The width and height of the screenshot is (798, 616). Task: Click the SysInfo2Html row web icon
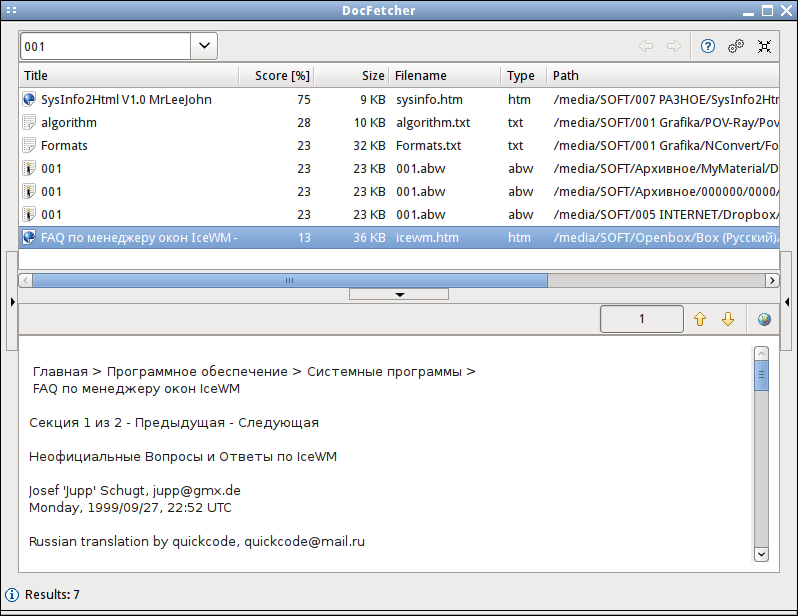pos(29,99)
